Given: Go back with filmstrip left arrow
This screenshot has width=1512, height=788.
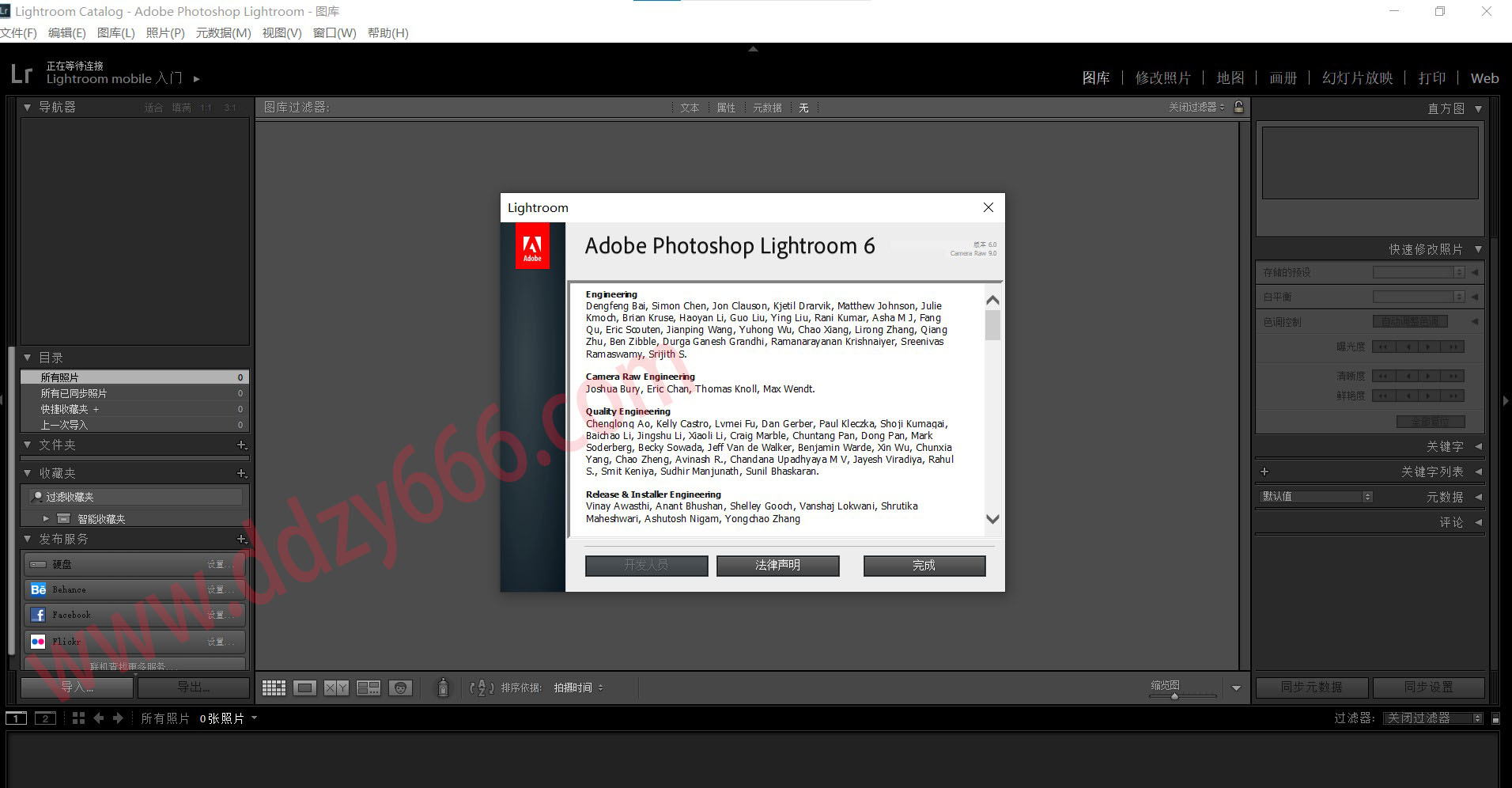Looking at the screenshot, I should (x=99, y=718).
